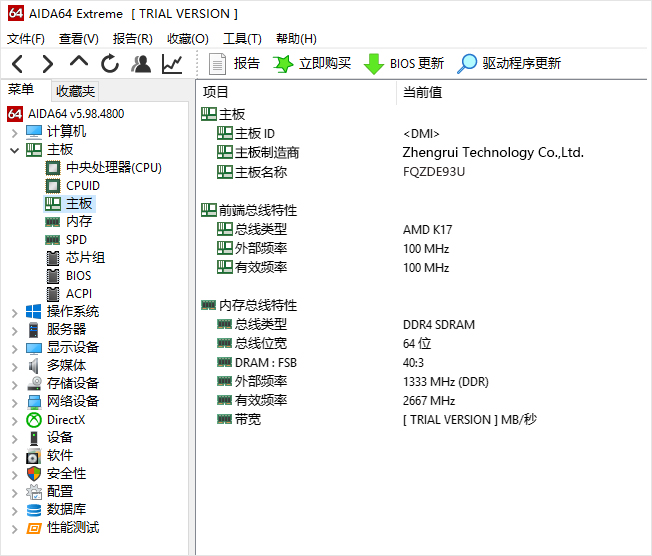Expand the 显示设备 tree node

pos(15,348)
